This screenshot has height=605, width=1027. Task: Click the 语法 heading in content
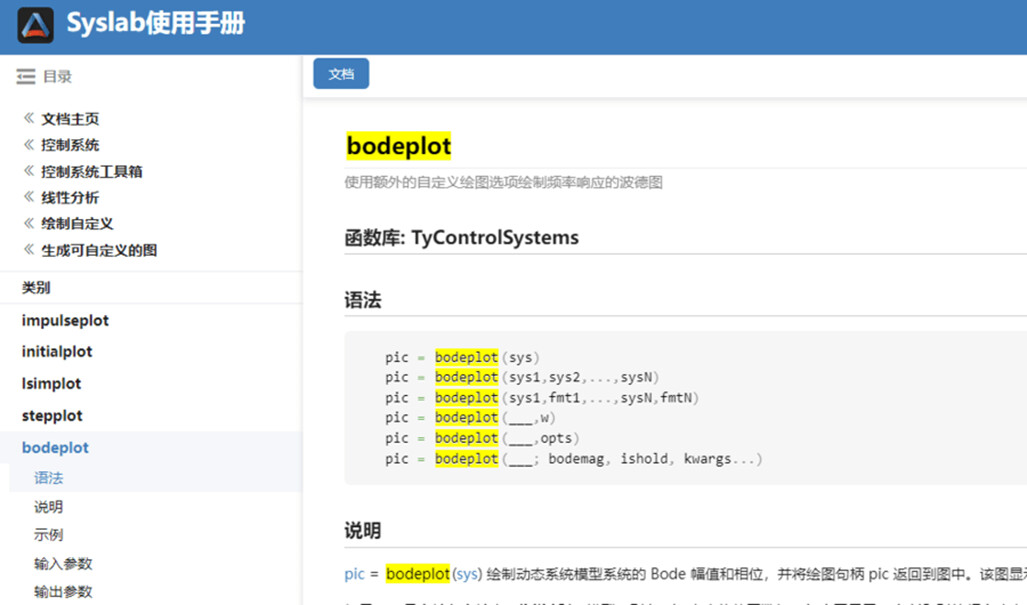pyautogui.click(x=363, y=300)
